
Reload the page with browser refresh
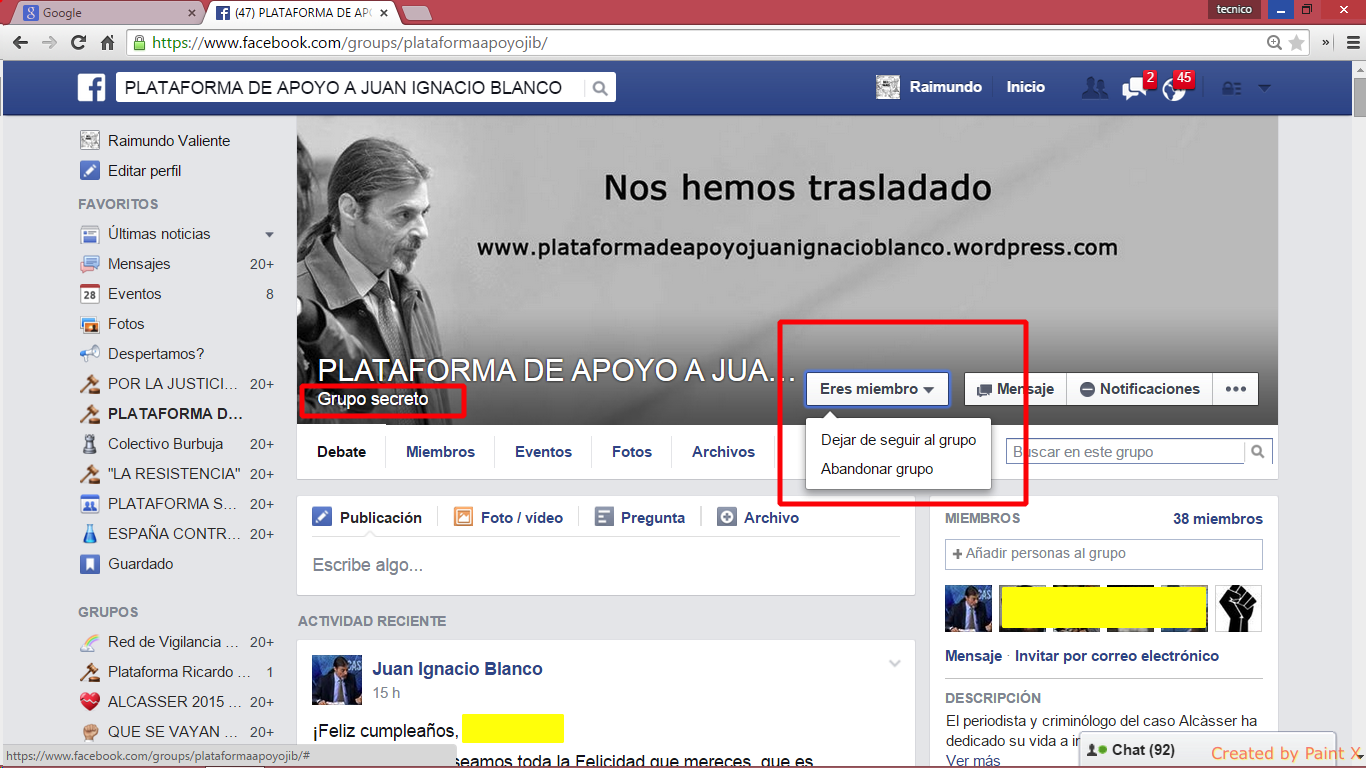[78, 43]
